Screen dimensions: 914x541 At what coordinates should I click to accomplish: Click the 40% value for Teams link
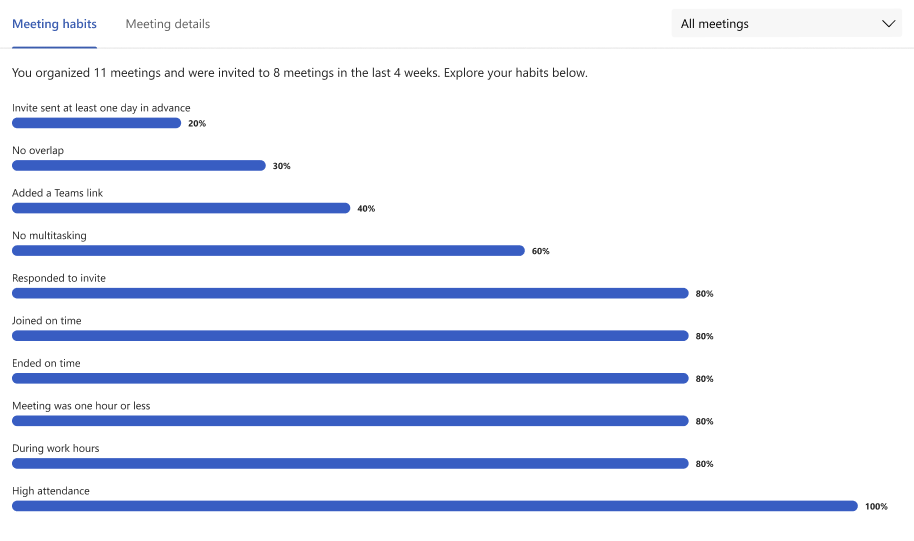pos(366,209)
